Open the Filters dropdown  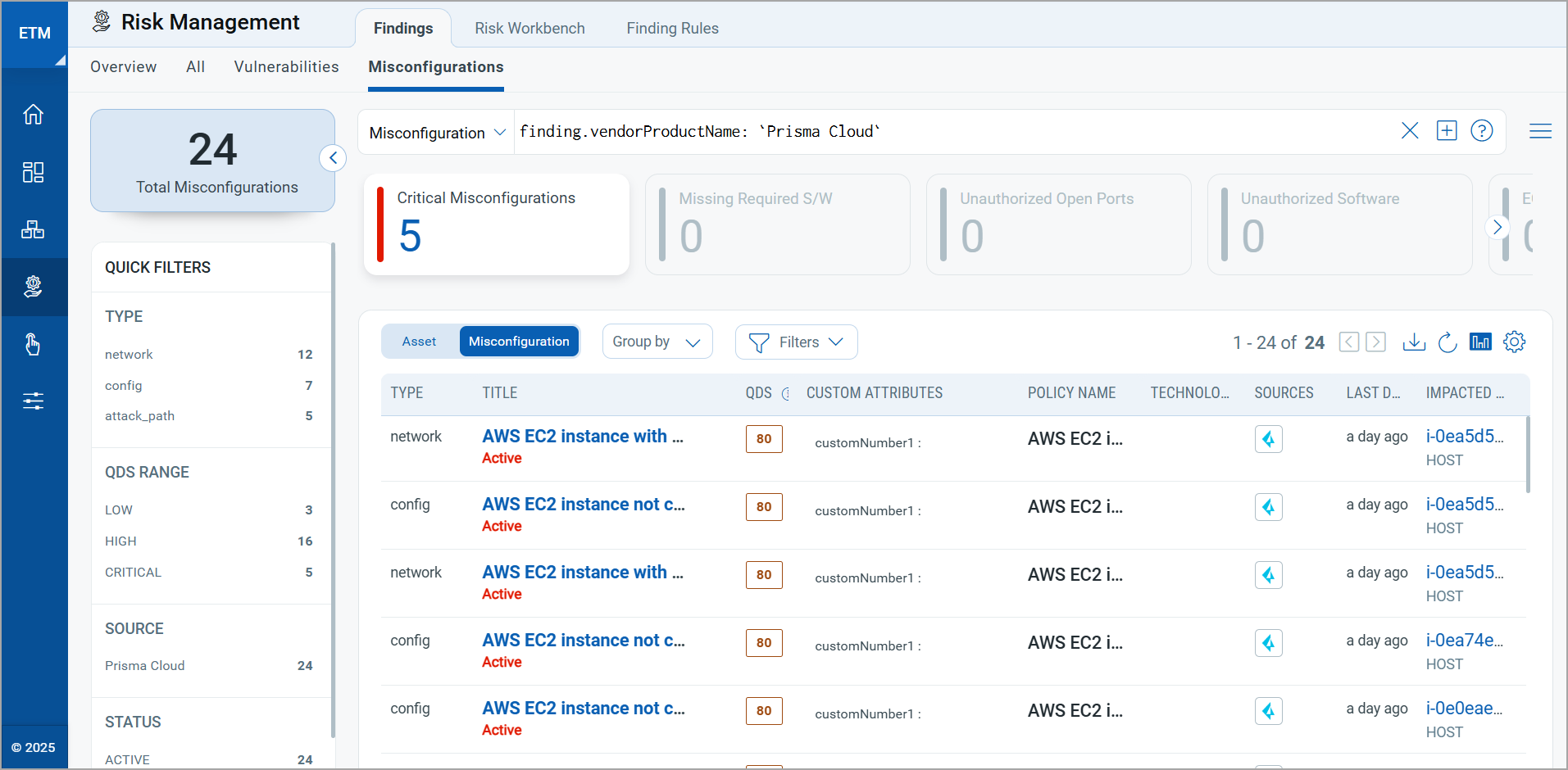tap(796, 342)
